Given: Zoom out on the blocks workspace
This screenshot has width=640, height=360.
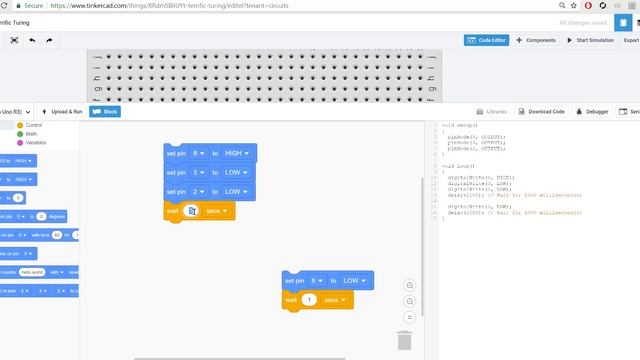Looking at the screenshot, I should pyautogui.click(x=409, y=301).
